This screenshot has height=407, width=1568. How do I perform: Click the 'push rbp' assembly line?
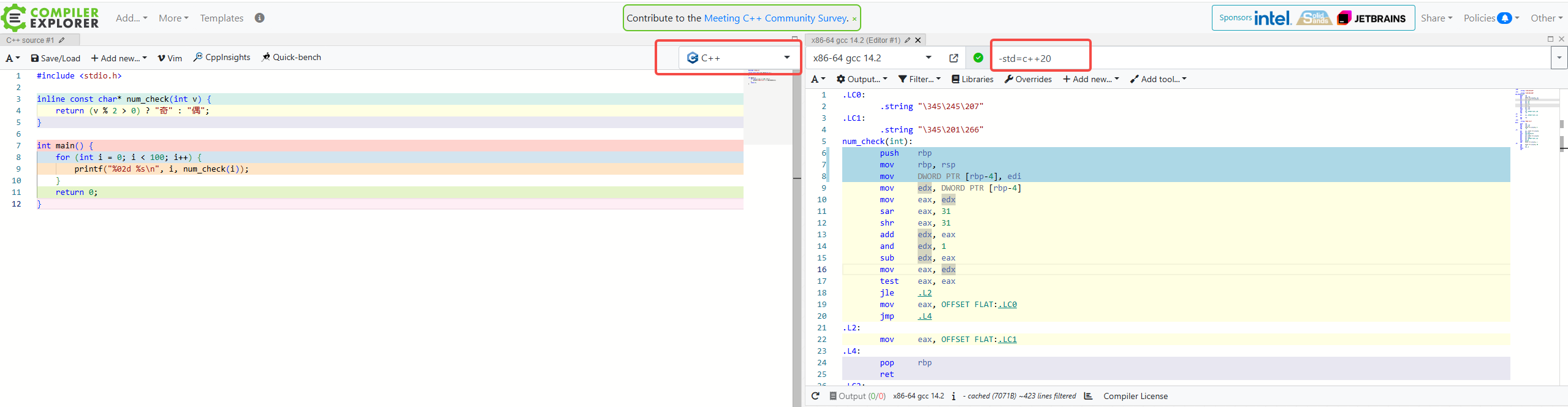click(x=1176, y=153)
